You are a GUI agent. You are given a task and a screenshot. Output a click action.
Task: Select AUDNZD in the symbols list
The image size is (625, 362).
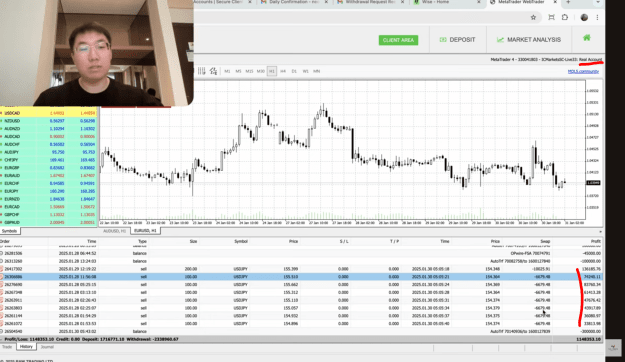(48, 129)
